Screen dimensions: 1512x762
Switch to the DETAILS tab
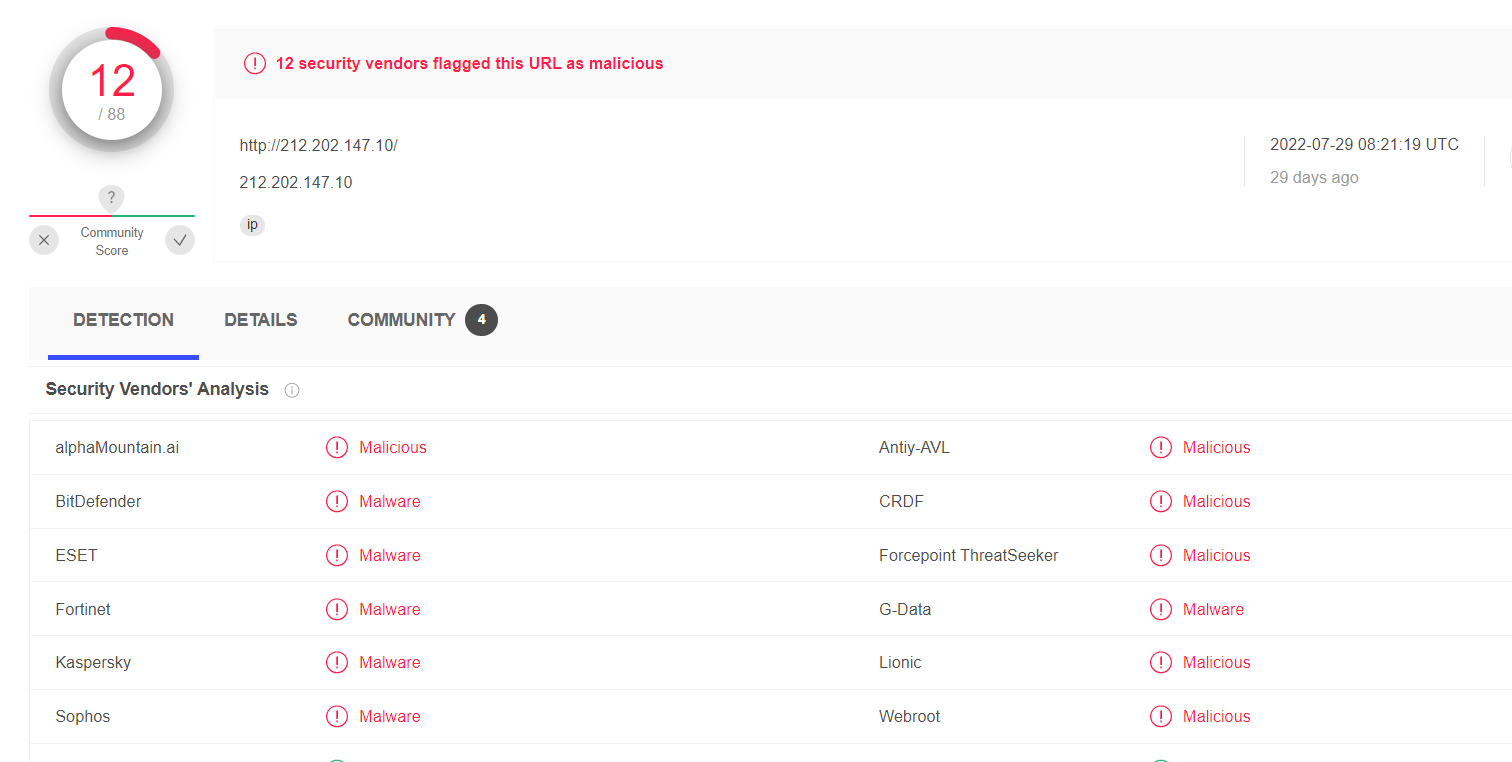point(260,320)
